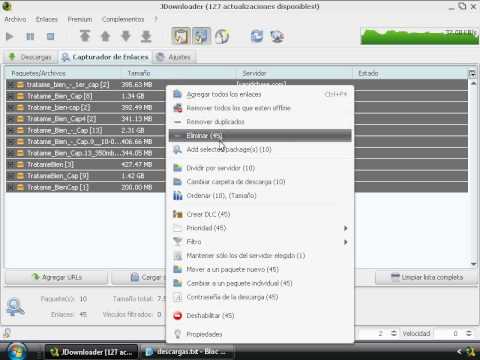Open JDownloader taskbar button

click(x=91, y=352)
